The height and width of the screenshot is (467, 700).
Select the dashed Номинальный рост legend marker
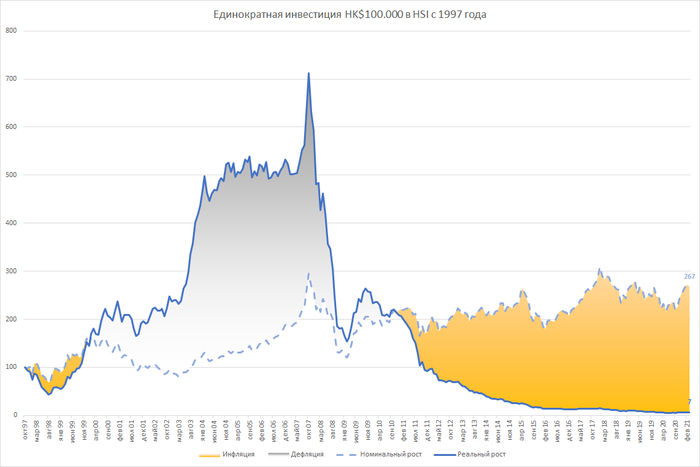tap(347, 454)
